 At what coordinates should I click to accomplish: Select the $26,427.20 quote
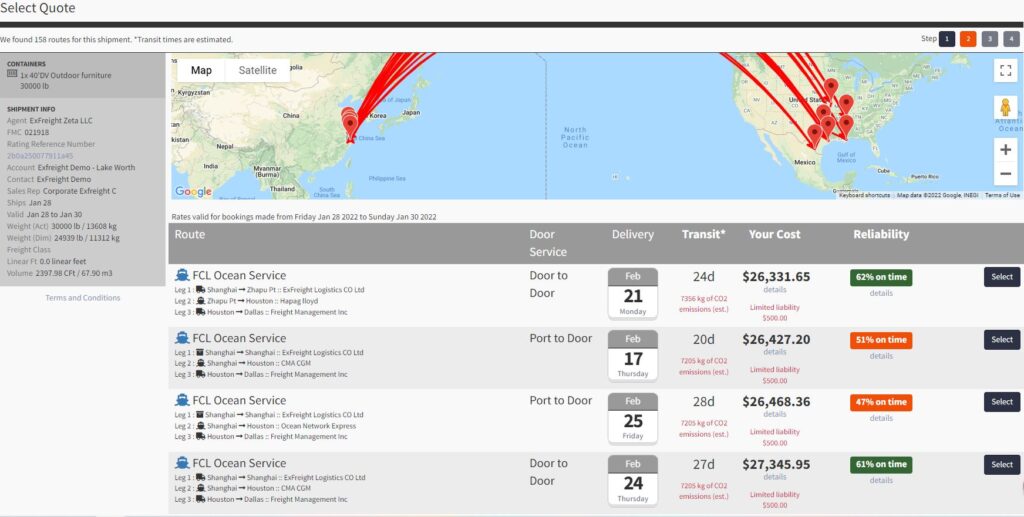pos(1002,339)
